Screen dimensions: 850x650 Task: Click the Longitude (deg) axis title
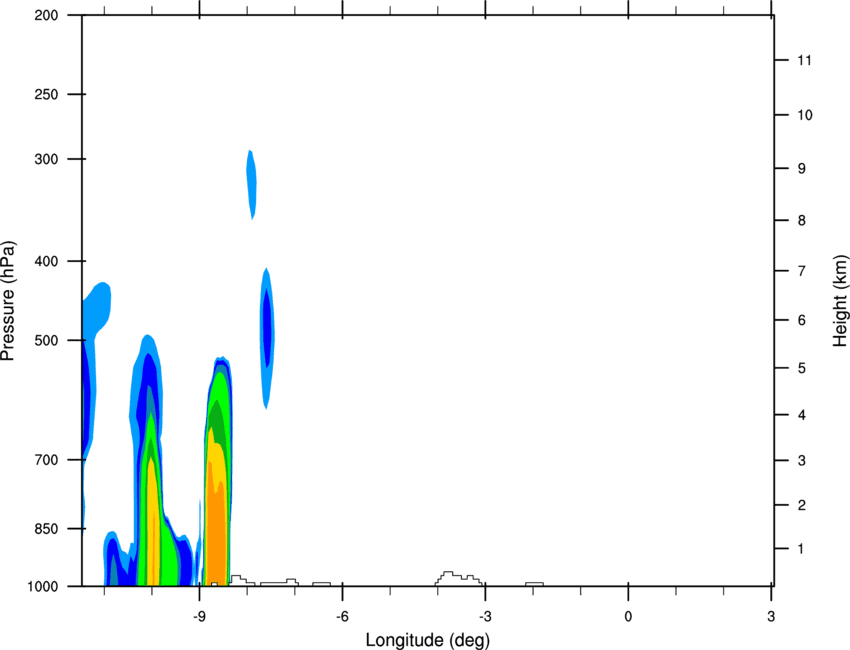coord(428,640)
